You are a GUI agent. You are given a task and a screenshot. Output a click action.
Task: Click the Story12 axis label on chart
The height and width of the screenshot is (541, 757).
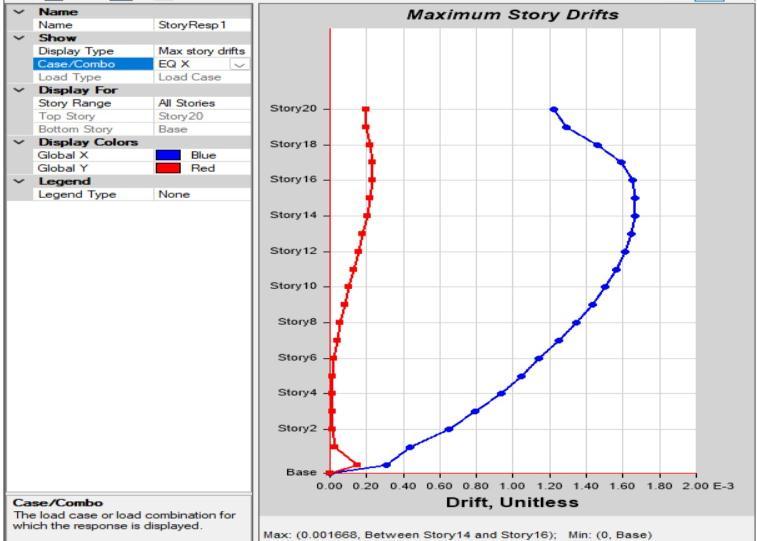tap(294, 251)
